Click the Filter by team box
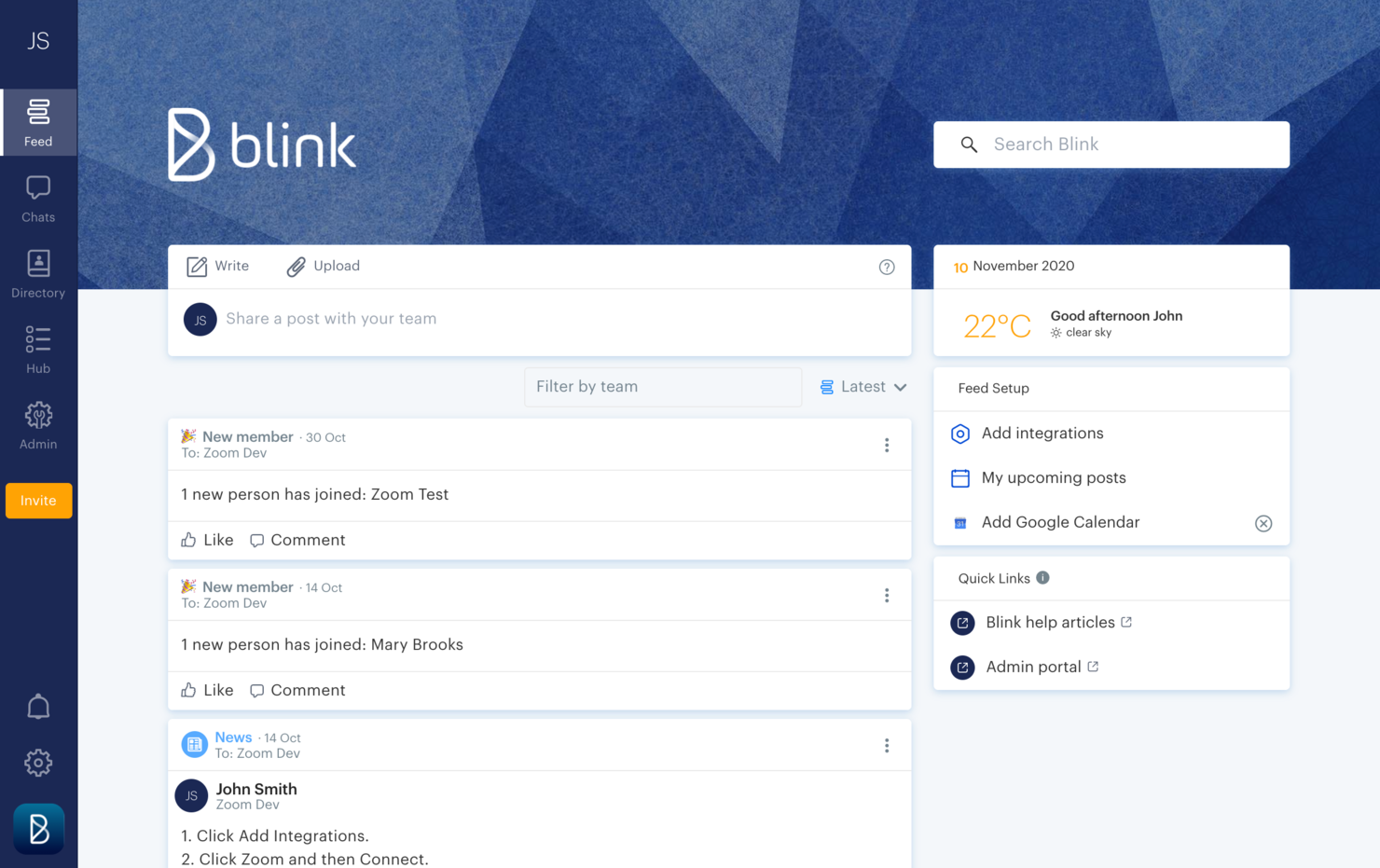1380x868 pixels. click(x=663, y=387)
